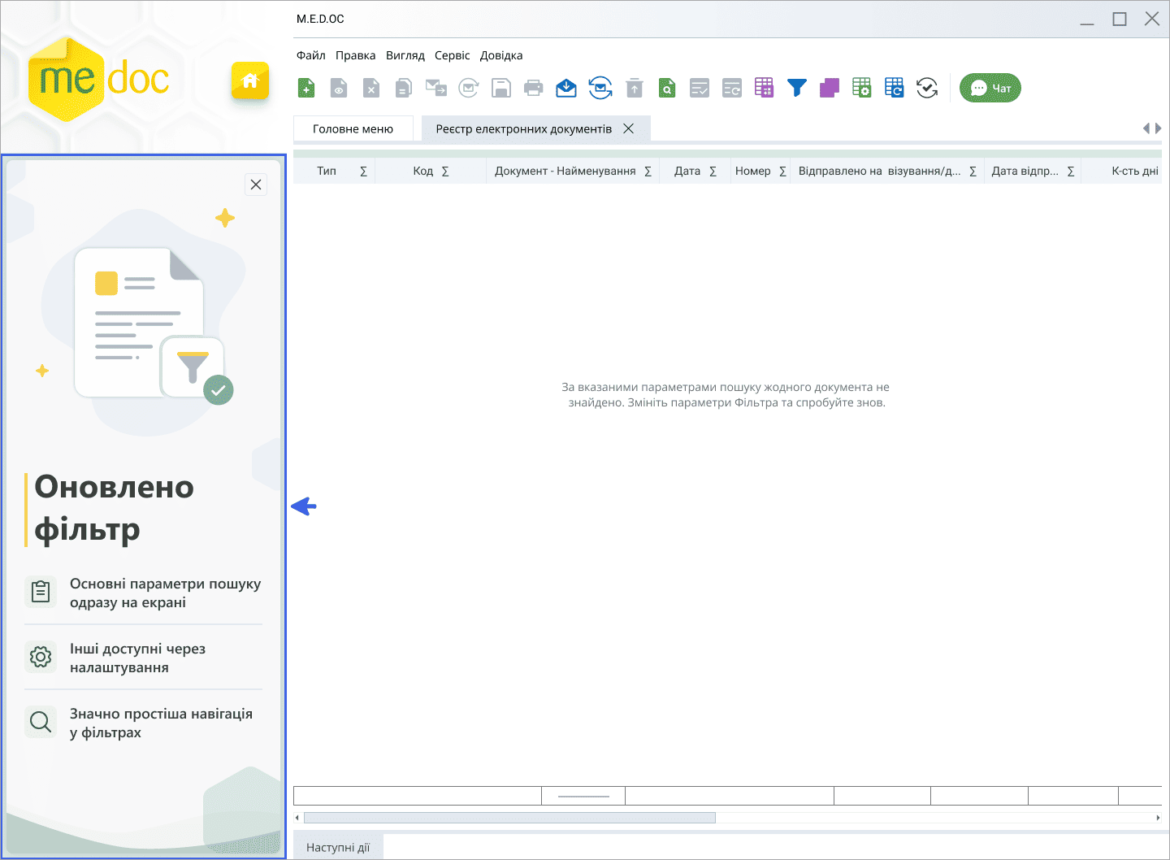
Task: Go to home via yellow house button
Action: (x=250, y=81)
